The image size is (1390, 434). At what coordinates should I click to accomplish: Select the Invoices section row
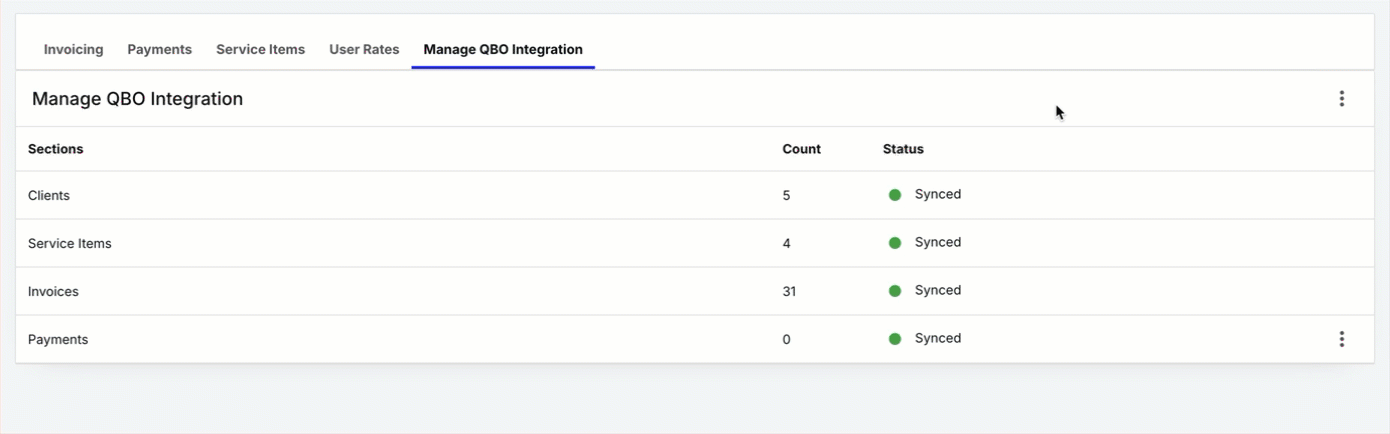click(x=53, y=292)
